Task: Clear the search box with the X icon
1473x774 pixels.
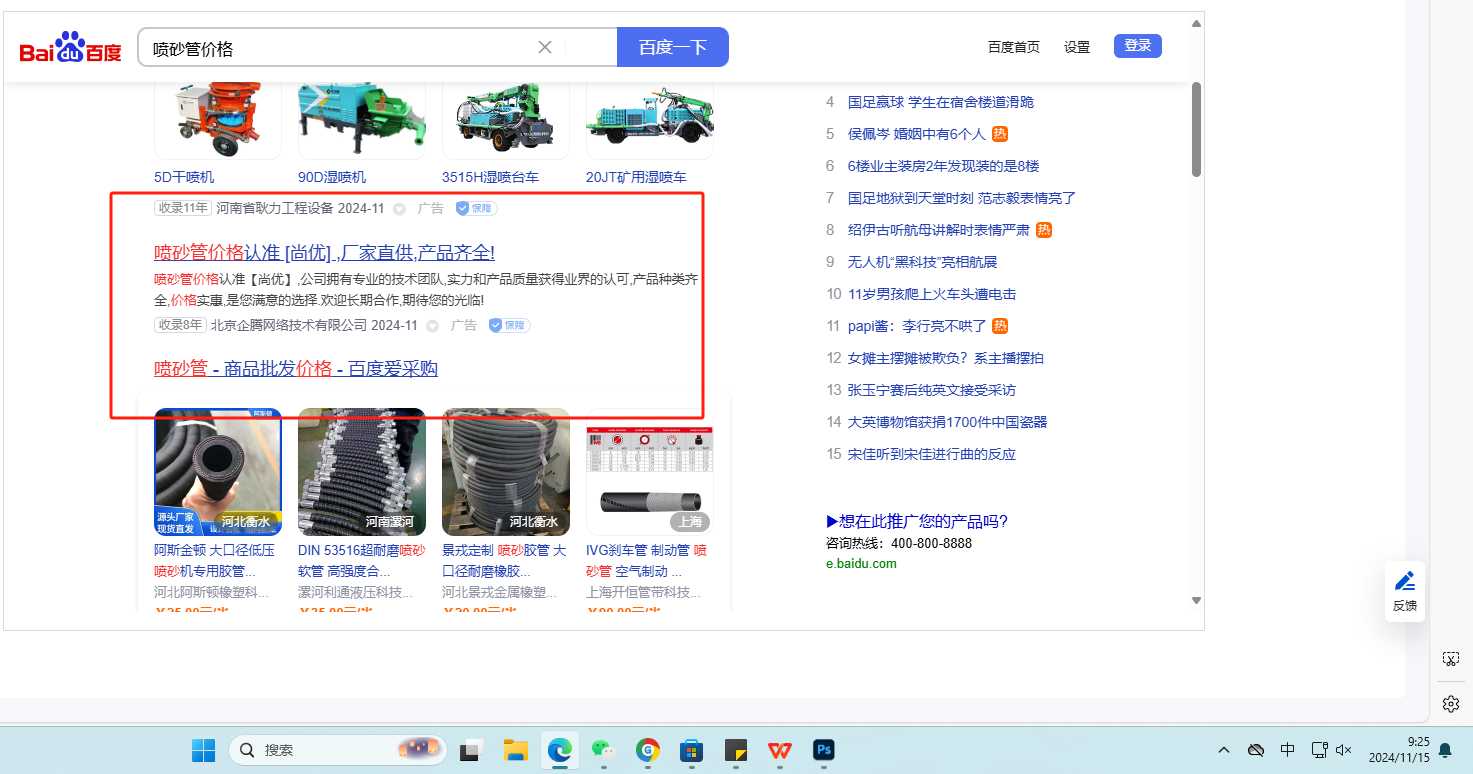Action: click(x=545, y=47)
